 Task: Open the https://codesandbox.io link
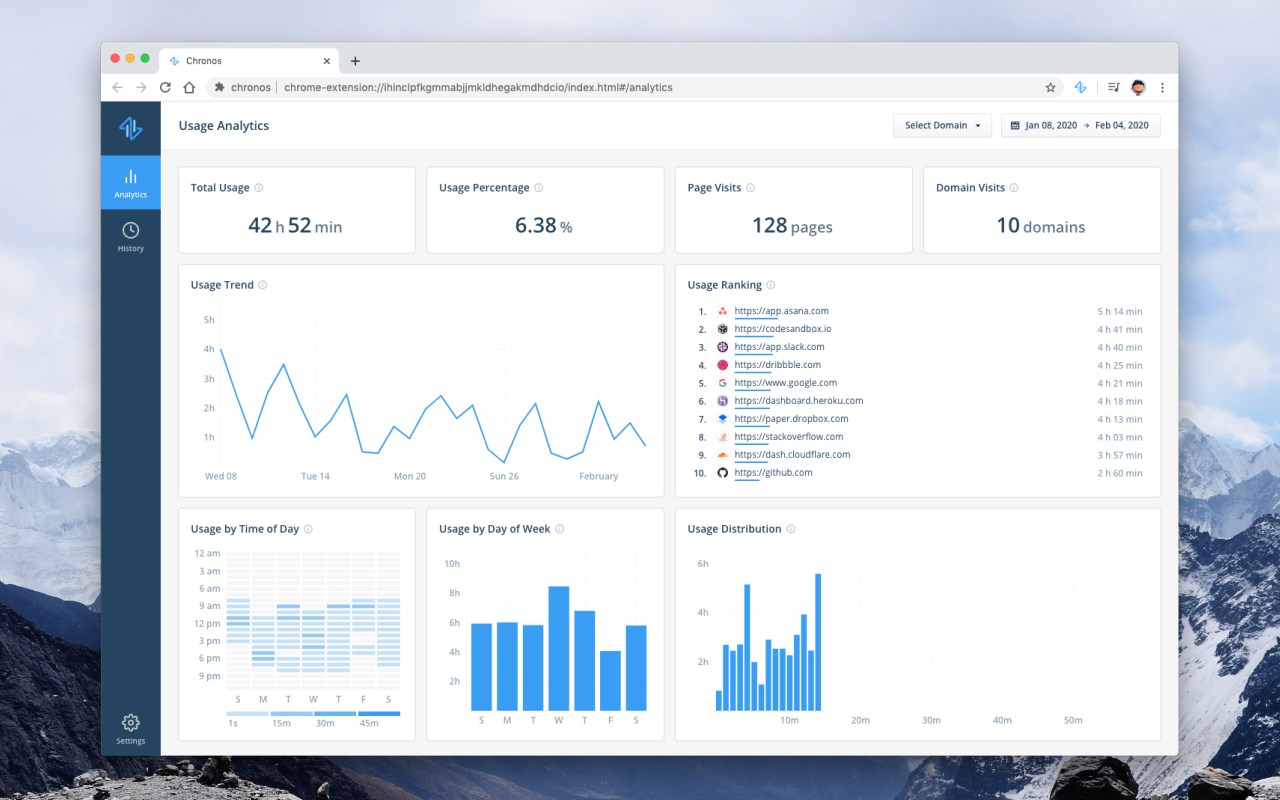[x=783, y=329]
